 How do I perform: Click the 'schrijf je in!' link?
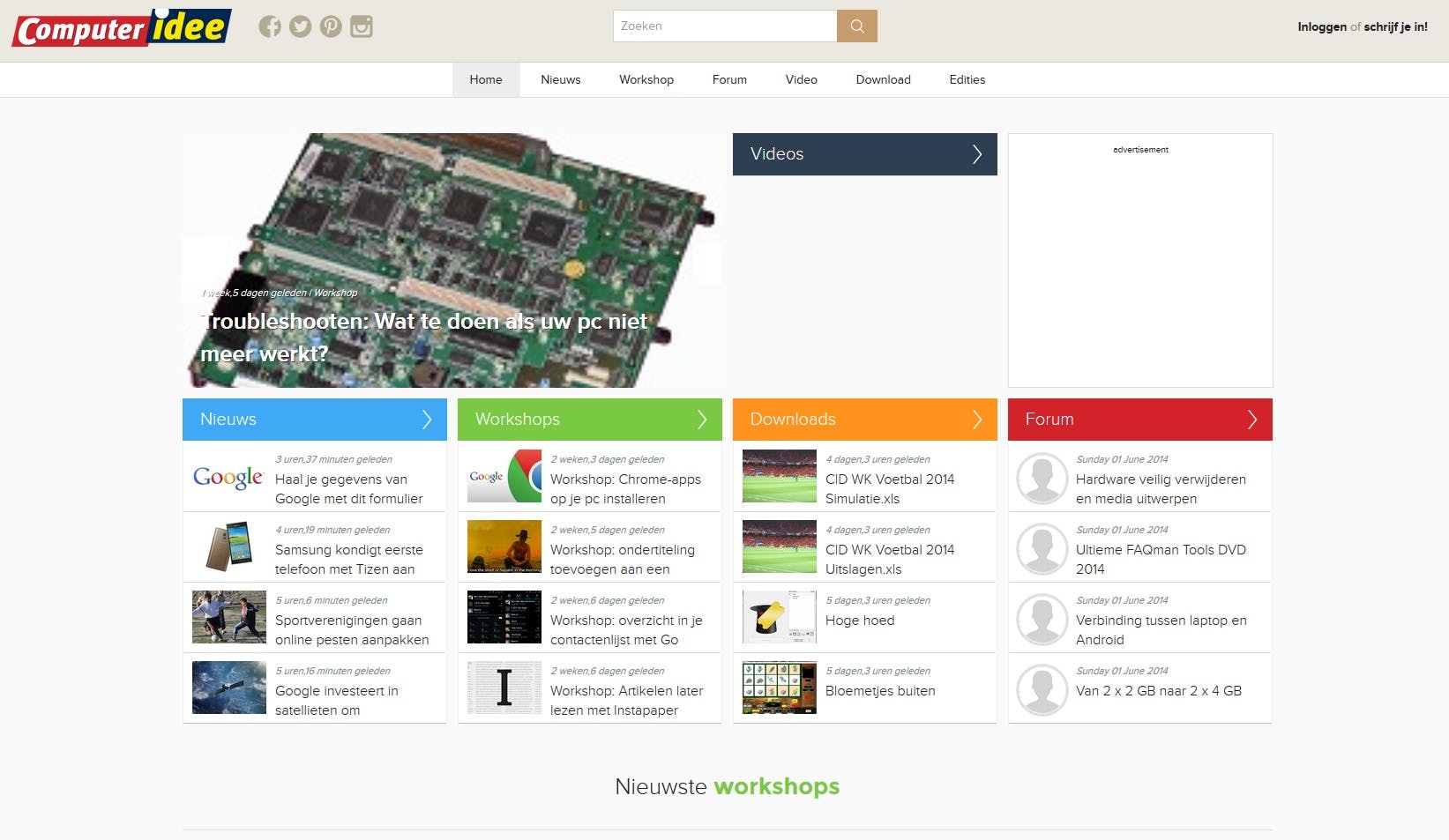1396,26
